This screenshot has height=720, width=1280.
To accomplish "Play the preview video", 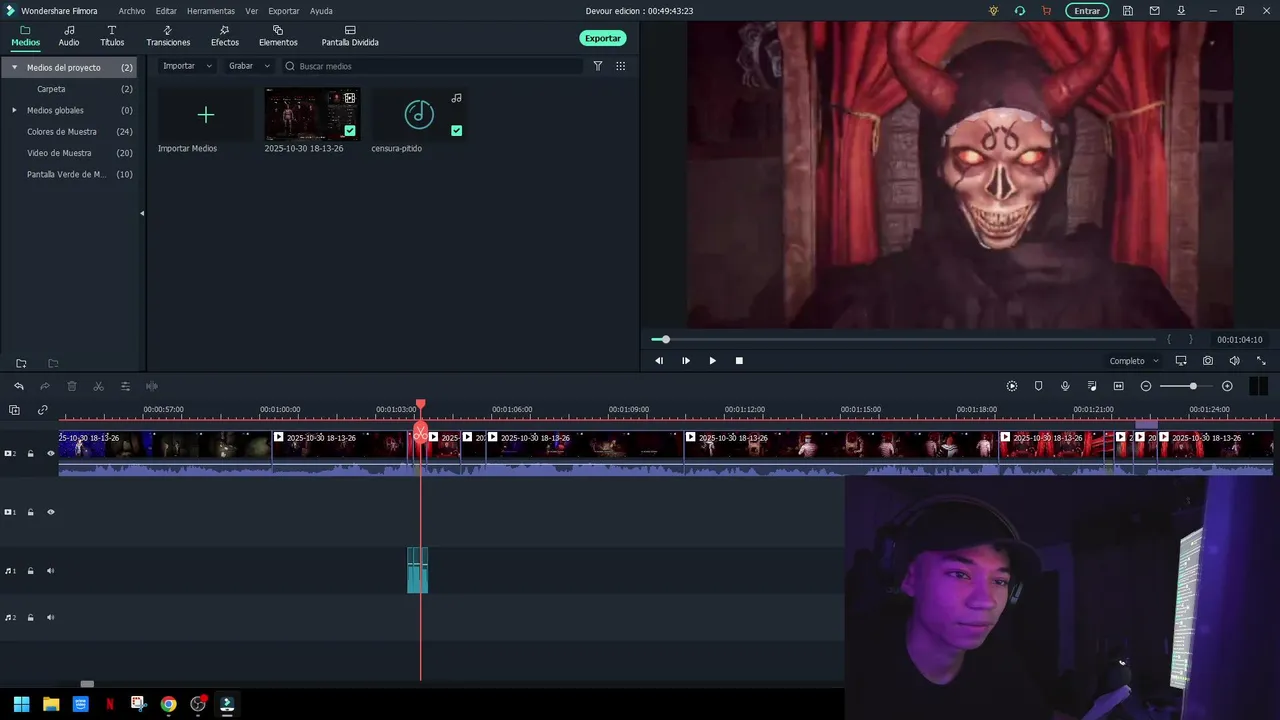I will click(x=712, y=361).
